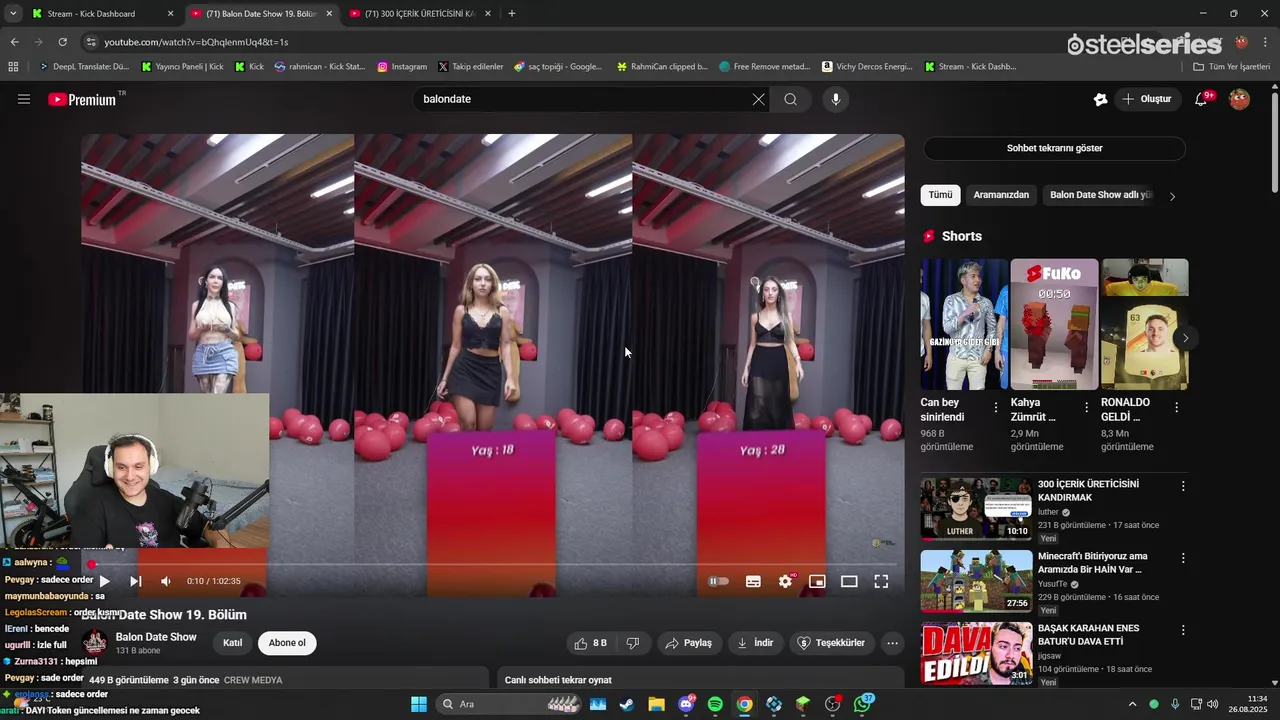This screenshot has height=720, width=1280.
Task: Select Balon Date Show adlı chip
Action: 1101,195
